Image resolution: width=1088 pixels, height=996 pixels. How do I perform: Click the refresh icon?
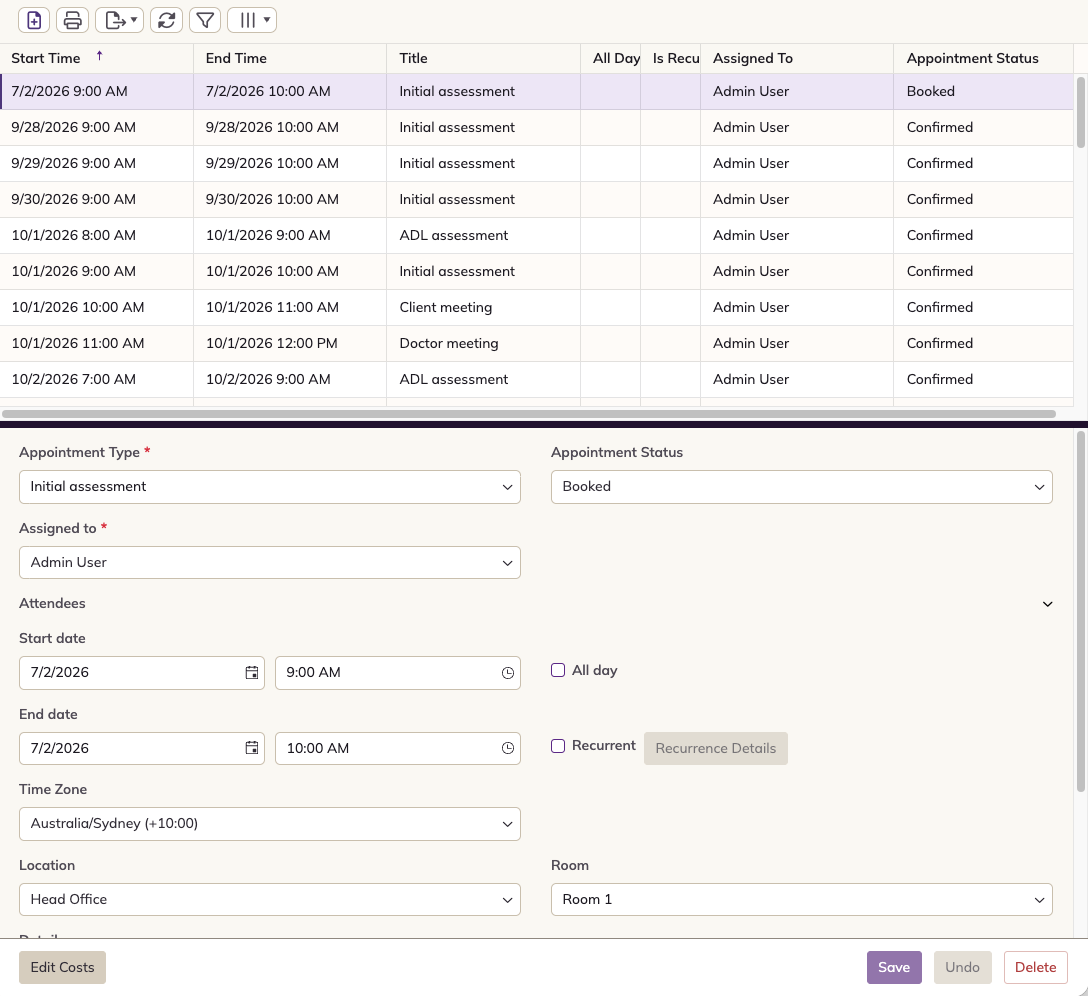[x=167, y=20]
